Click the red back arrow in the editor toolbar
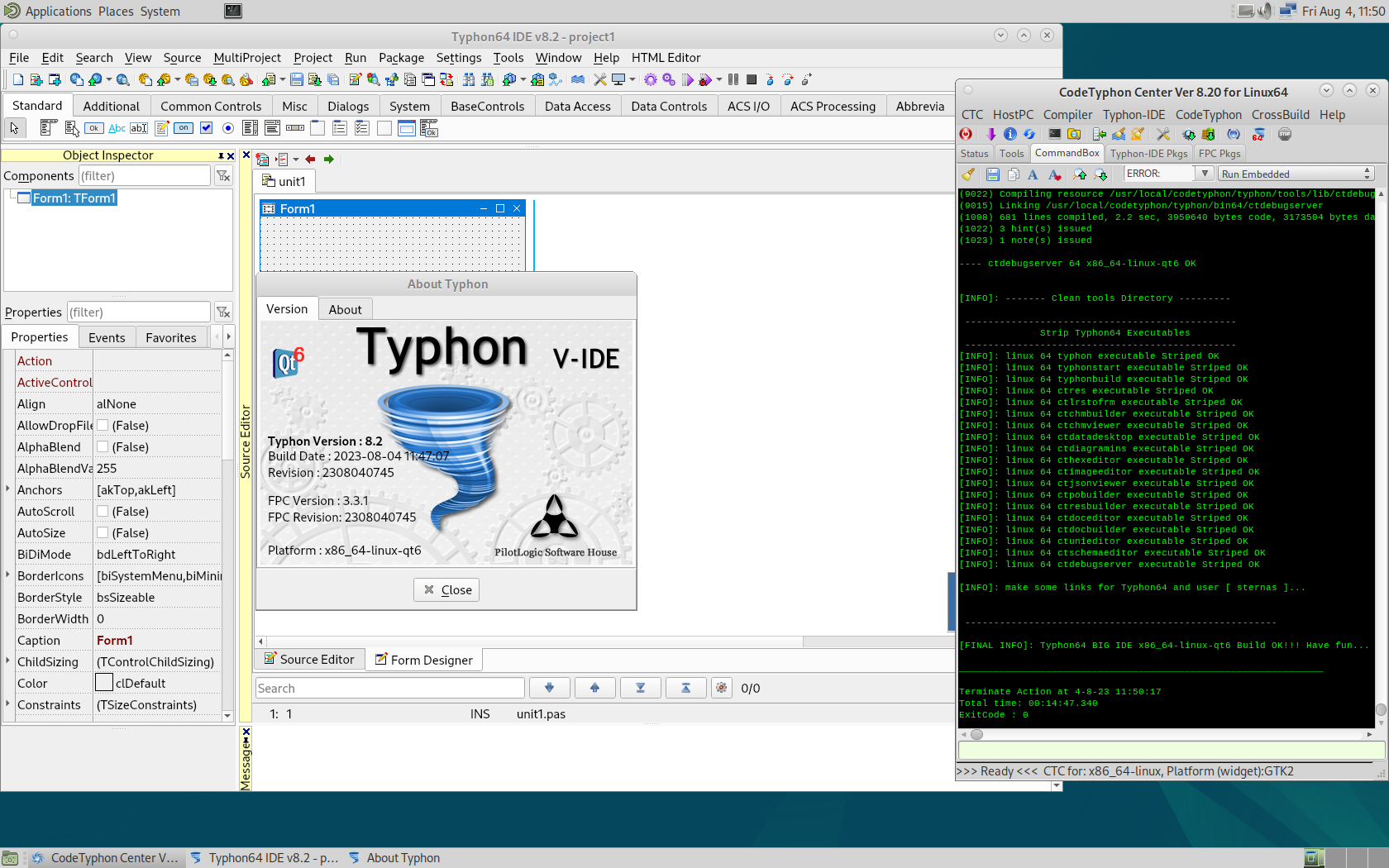Viewport: 1389px width, 868px height. (310, 159)
